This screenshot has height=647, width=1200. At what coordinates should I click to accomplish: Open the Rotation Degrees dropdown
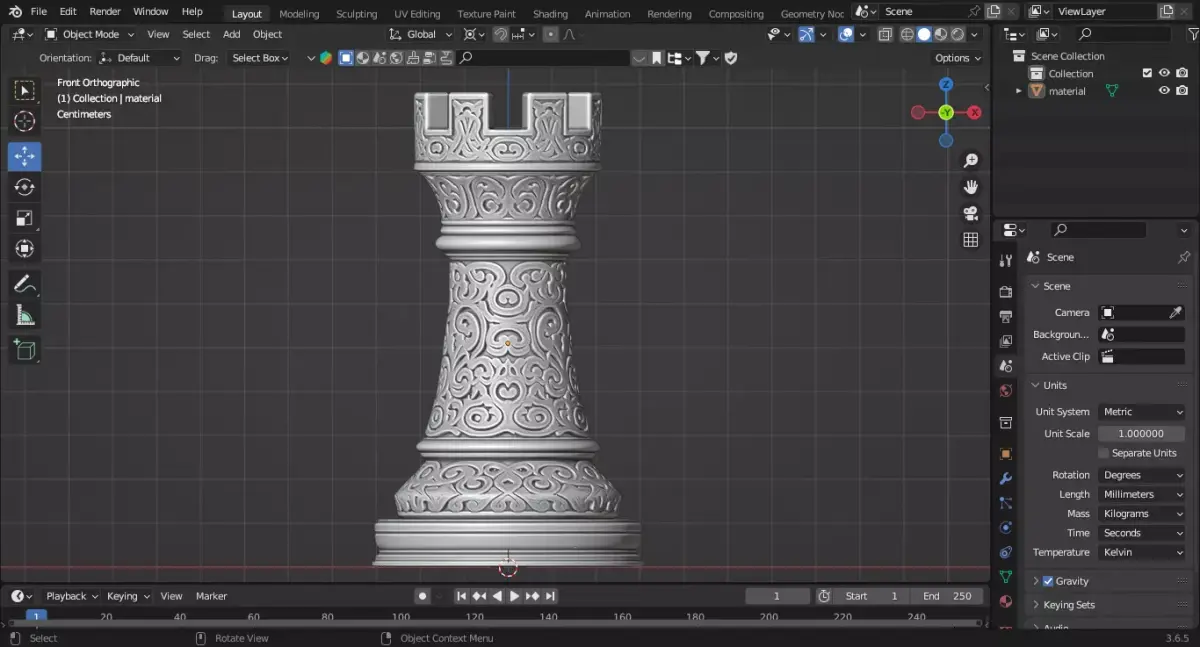(1141, 475)
